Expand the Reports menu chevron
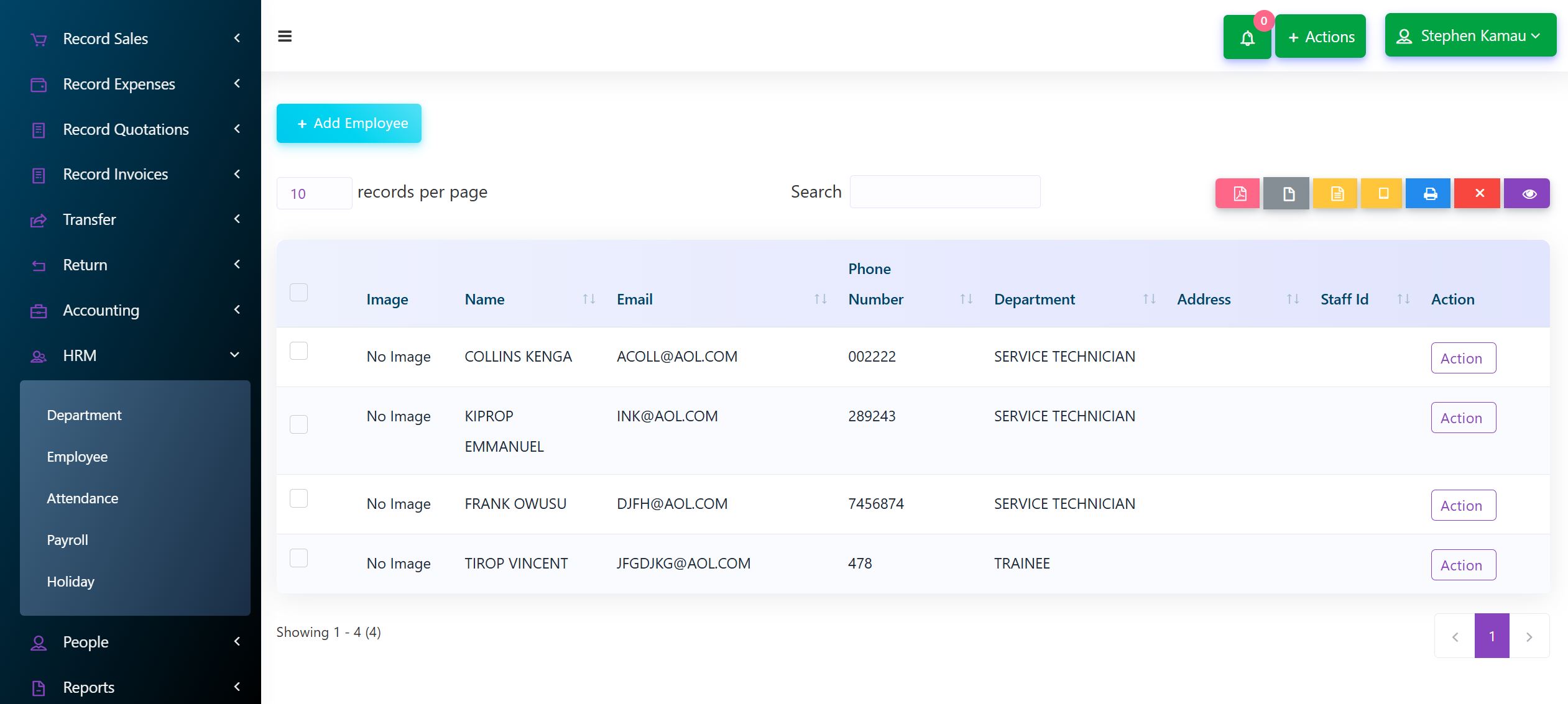Viewport: 1568px width, 704px height. tap(237, 687)
